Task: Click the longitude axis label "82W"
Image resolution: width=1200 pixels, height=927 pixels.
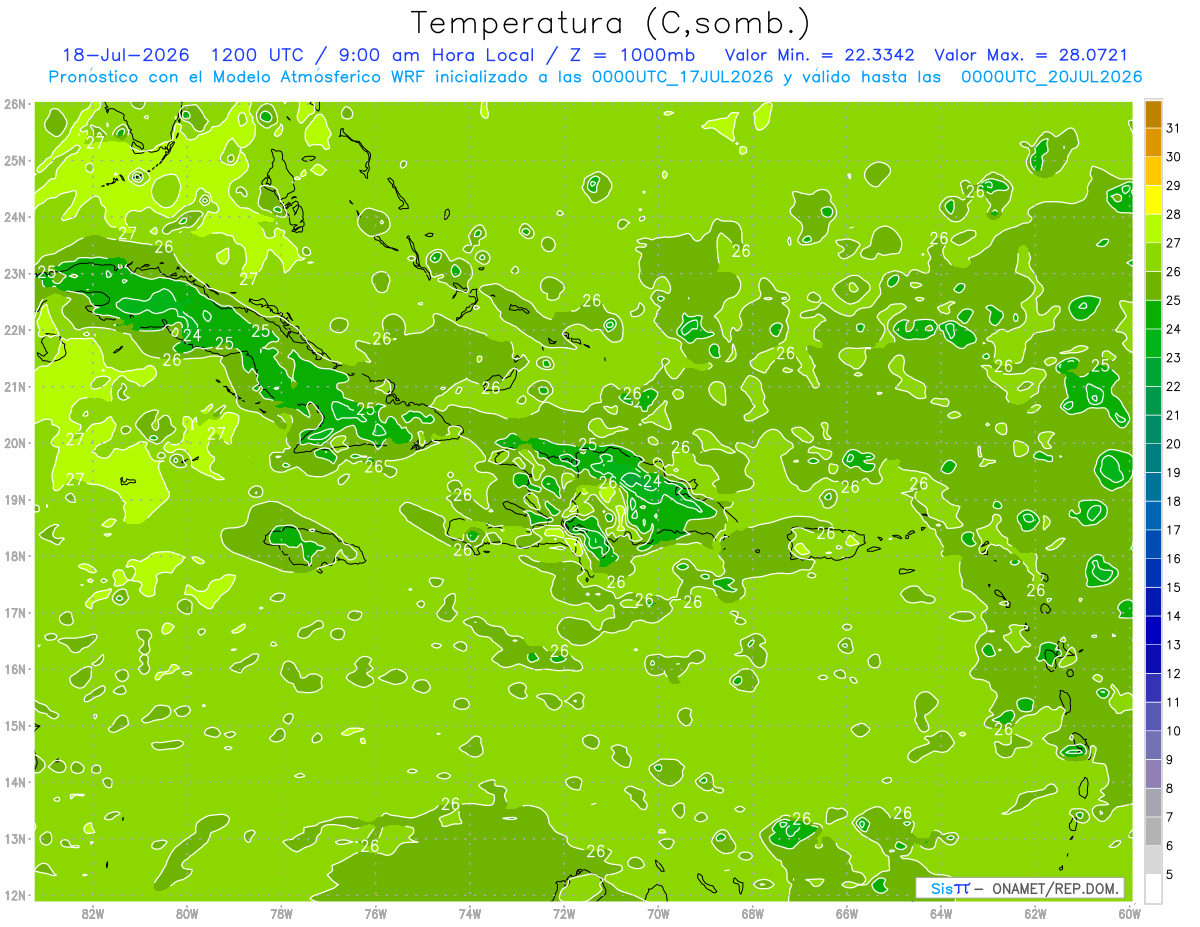Action: click(93, 912)
